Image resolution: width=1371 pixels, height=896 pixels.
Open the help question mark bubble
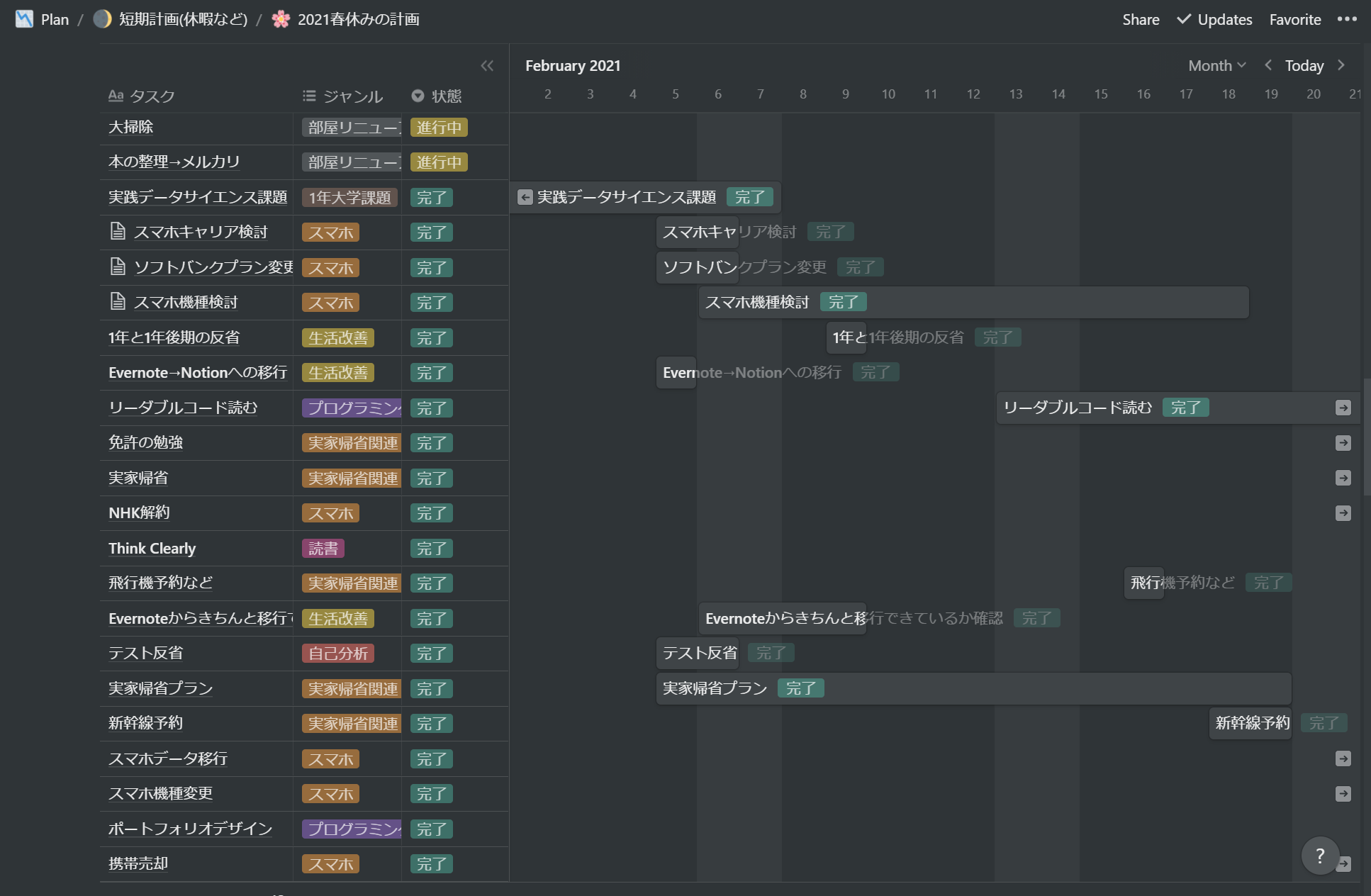[x=1319, y=856]
